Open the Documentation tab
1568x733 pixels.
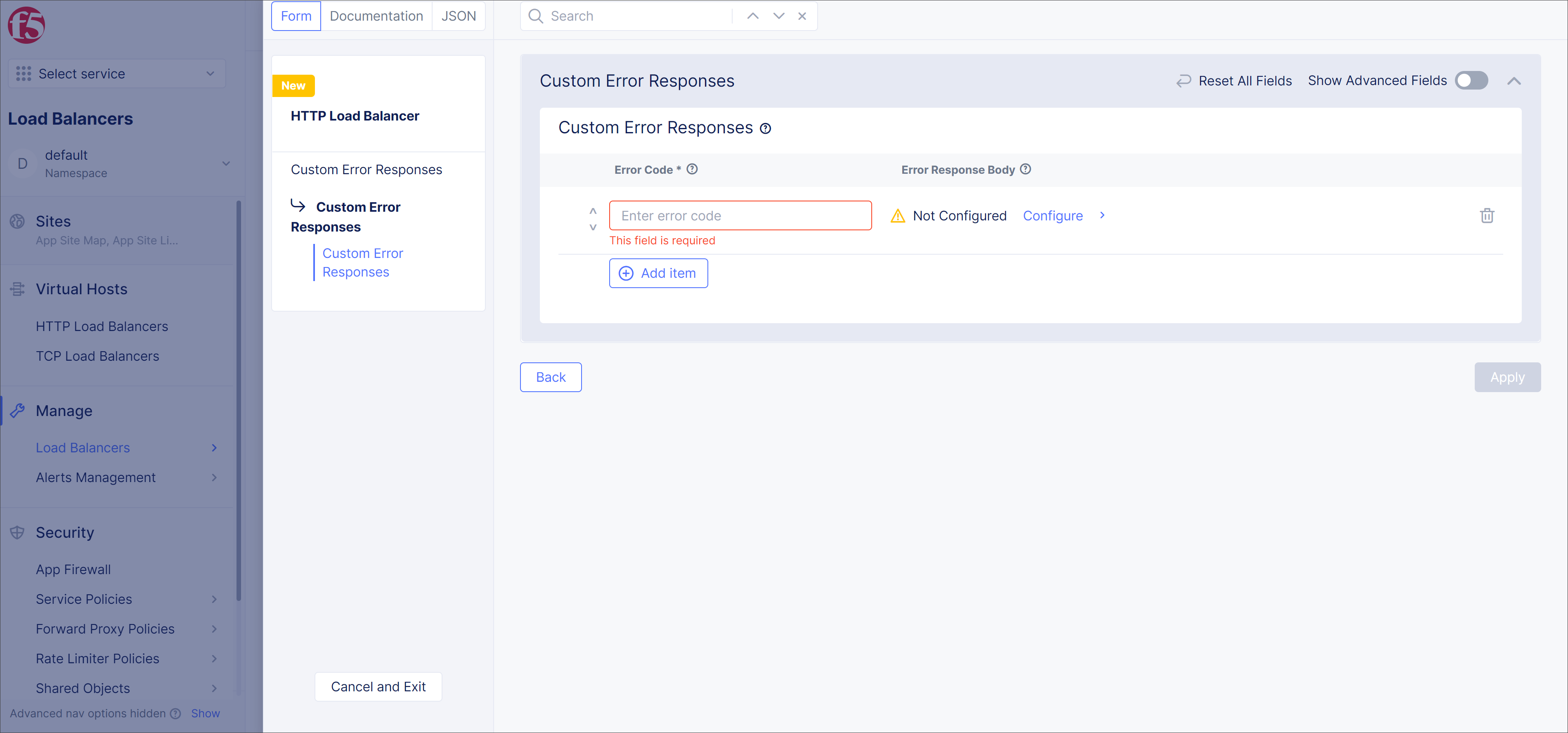coord(376,16)
